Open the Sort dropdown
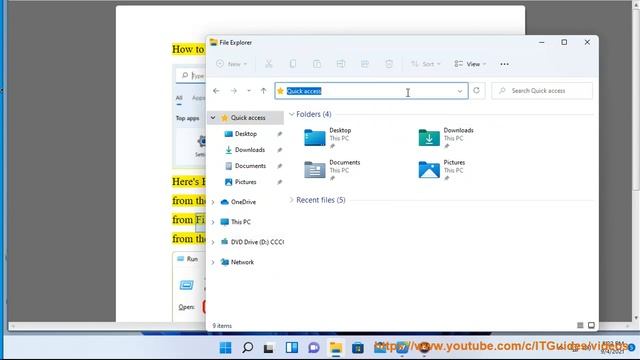Screen dimensions: 640x360 pos(426,64)
